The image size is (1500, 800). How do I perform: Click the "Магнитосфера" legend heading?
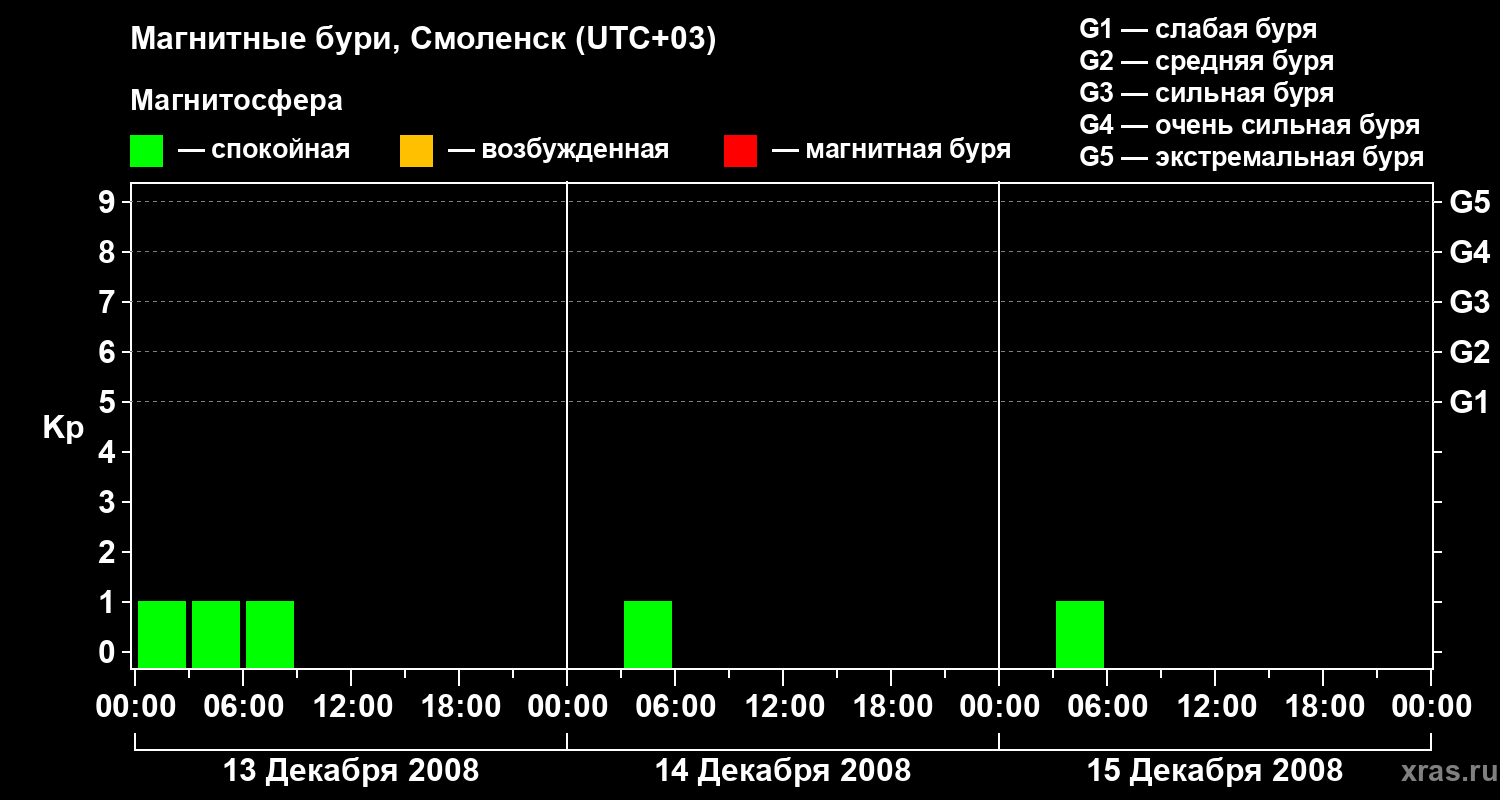tap(236, 101)
